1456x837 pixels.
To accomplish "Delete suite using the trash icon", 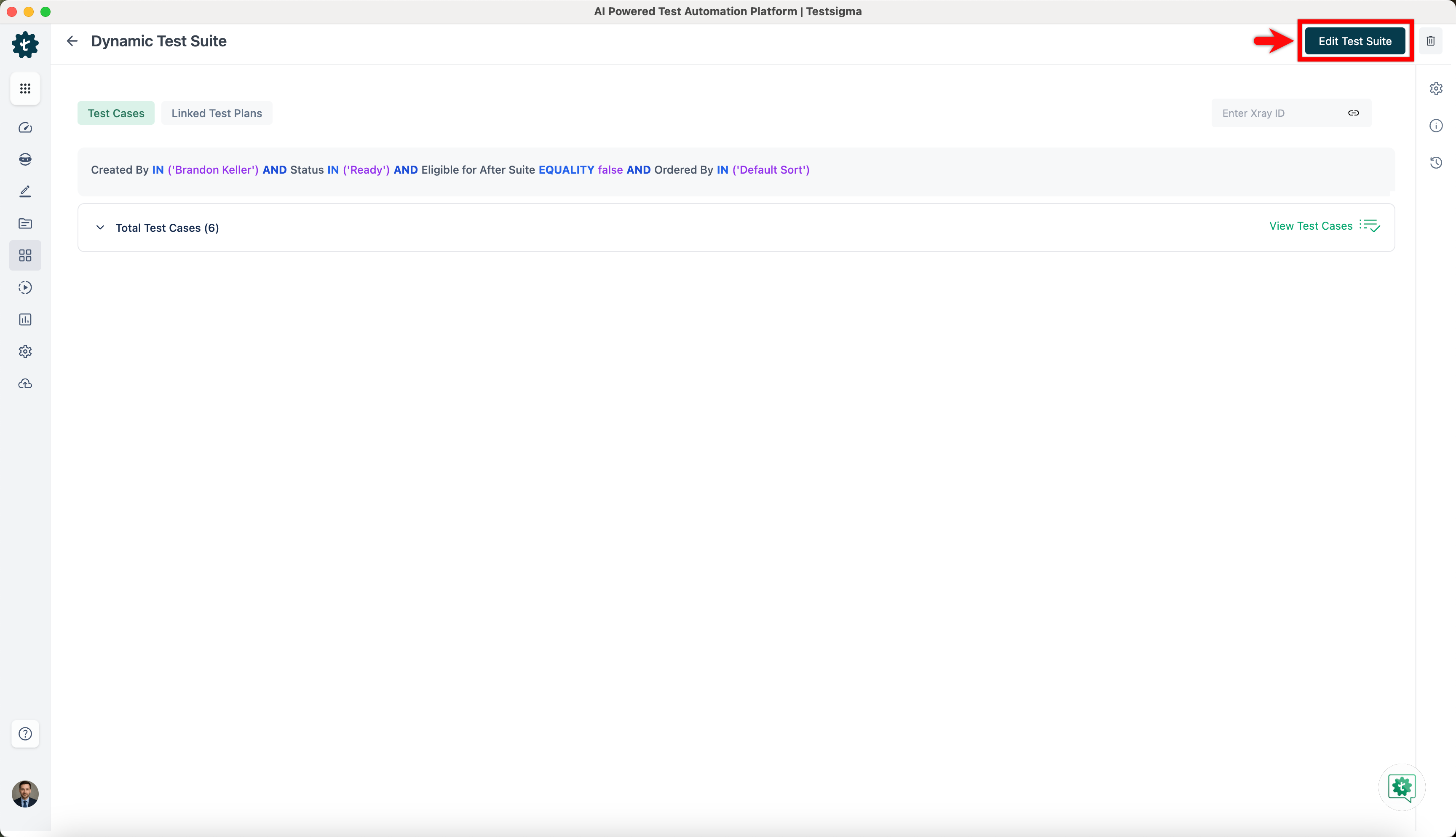I will pos(1431,41).
